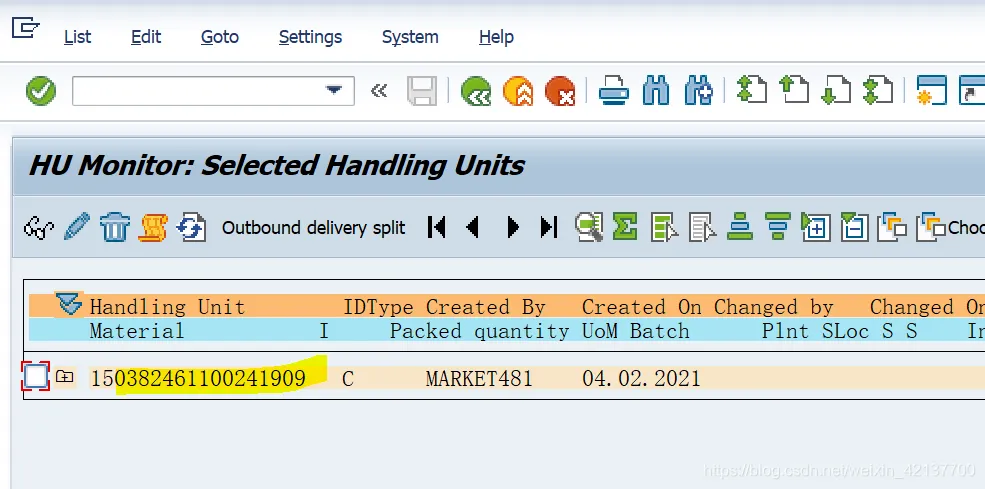The width and height of the screenshot is (985, 489).
Task: Collapse all hierarchy levels icon
Action: tap(854, 227)
